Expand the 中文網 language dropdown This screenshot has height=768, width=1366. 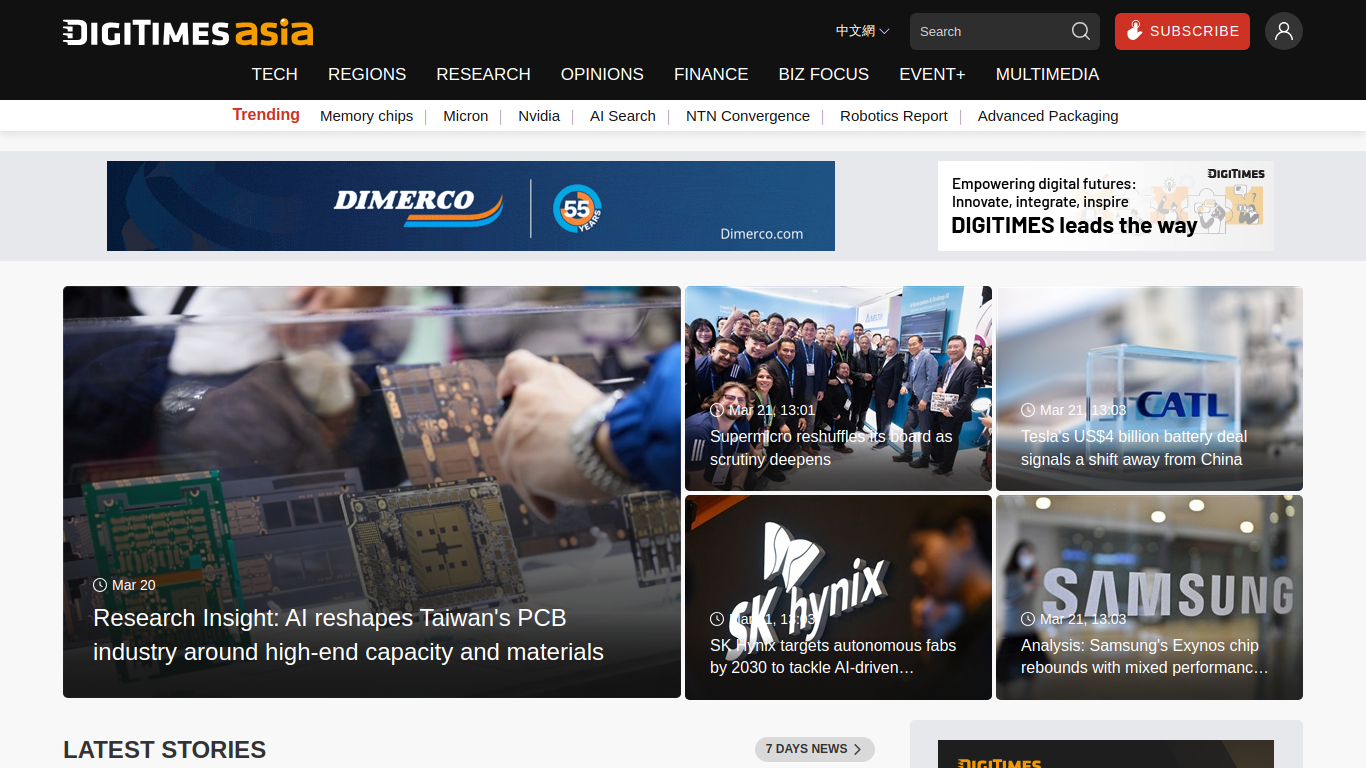coord(862,31)
